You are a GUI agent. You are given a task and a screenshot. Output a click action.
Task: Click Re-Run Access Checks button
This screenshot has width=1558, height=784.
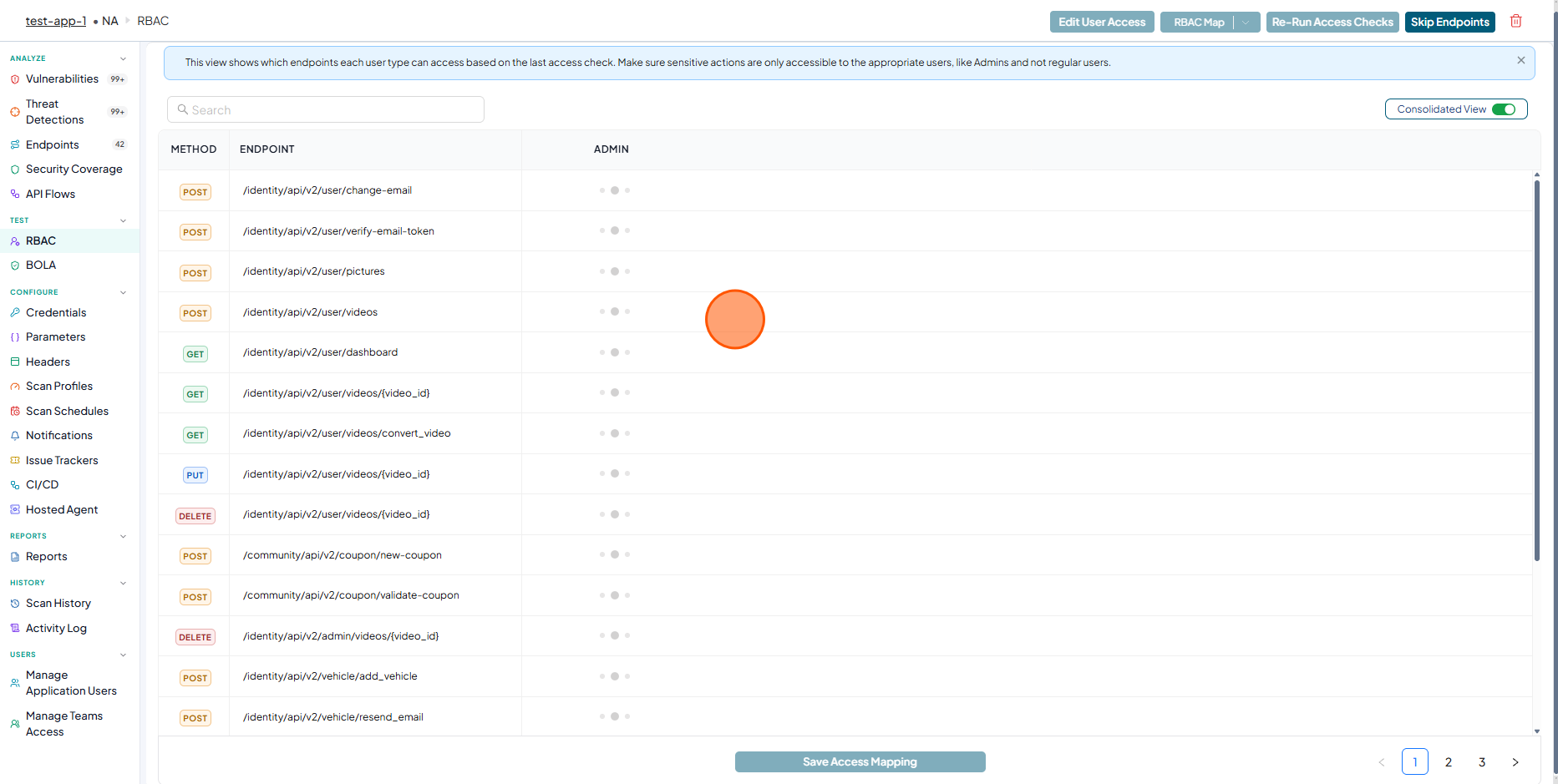pyautogui.click(x=1332, y=23)
